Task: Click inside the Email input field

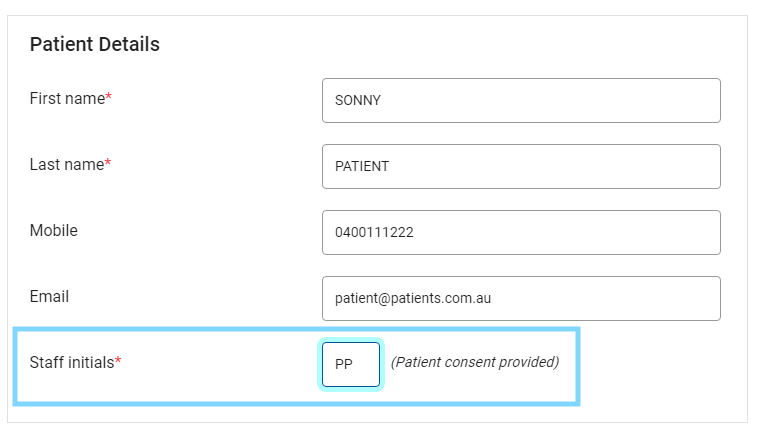Action: tap(521, 298)
